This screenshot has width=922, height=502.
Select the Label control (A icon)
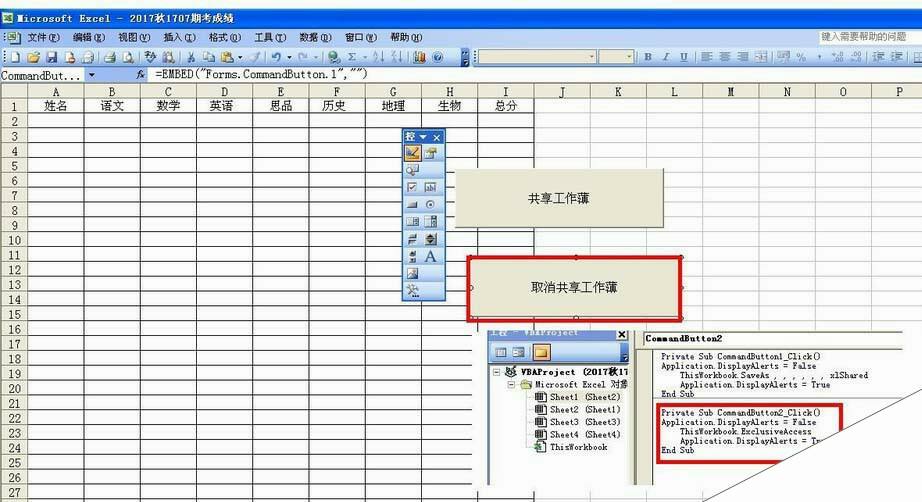click(x=431, y=256)
